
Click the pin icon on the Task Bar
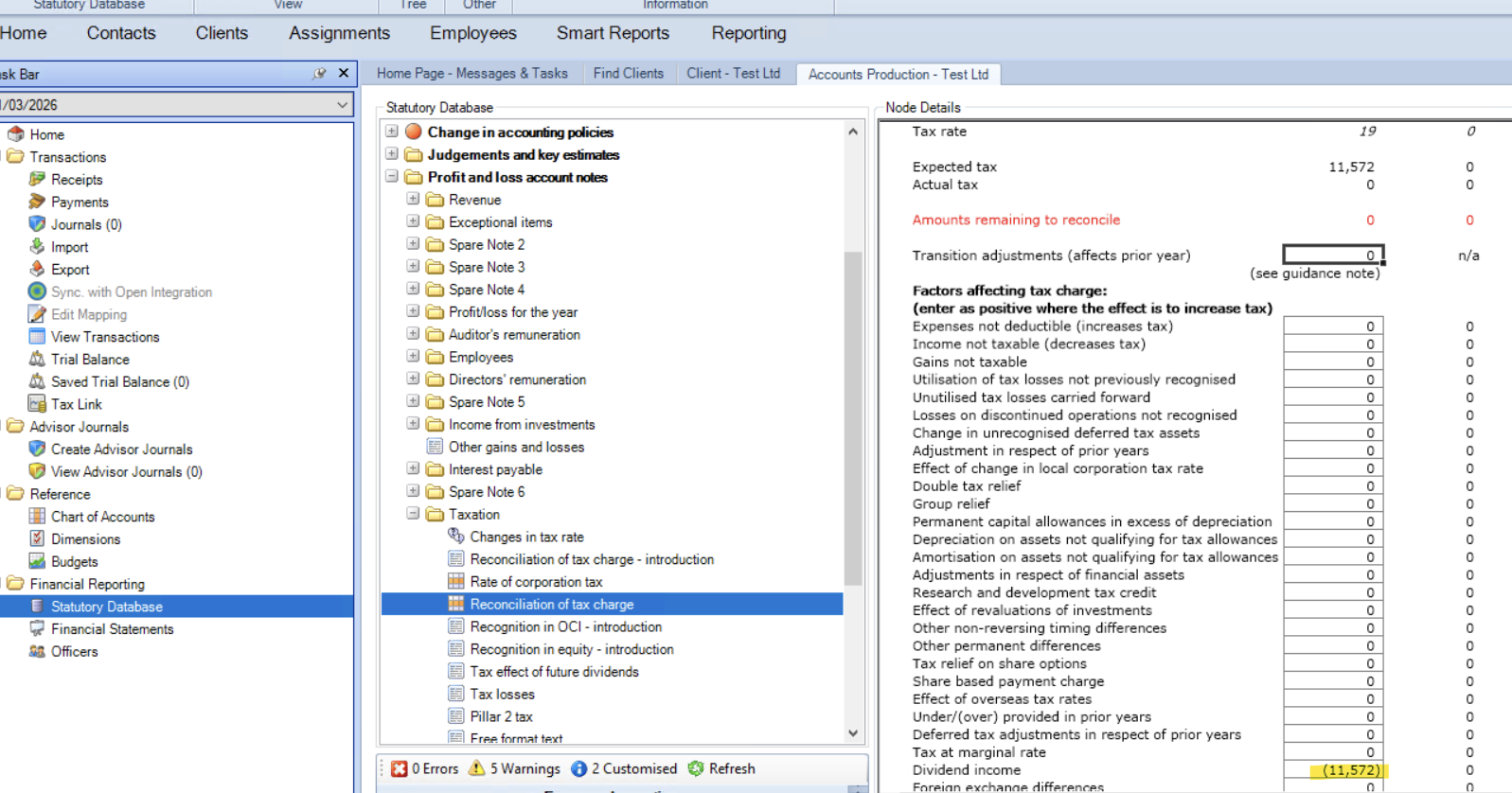coord(319,74)
